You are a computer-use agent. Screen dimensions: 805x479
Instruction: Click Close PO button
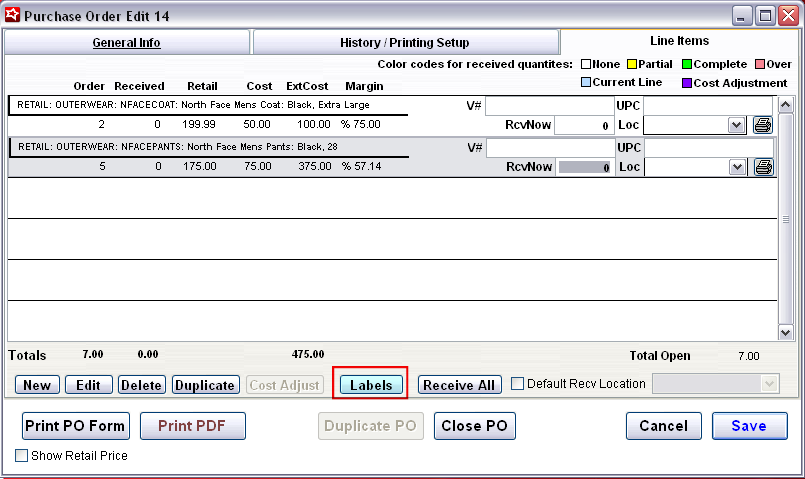[474, 426]
